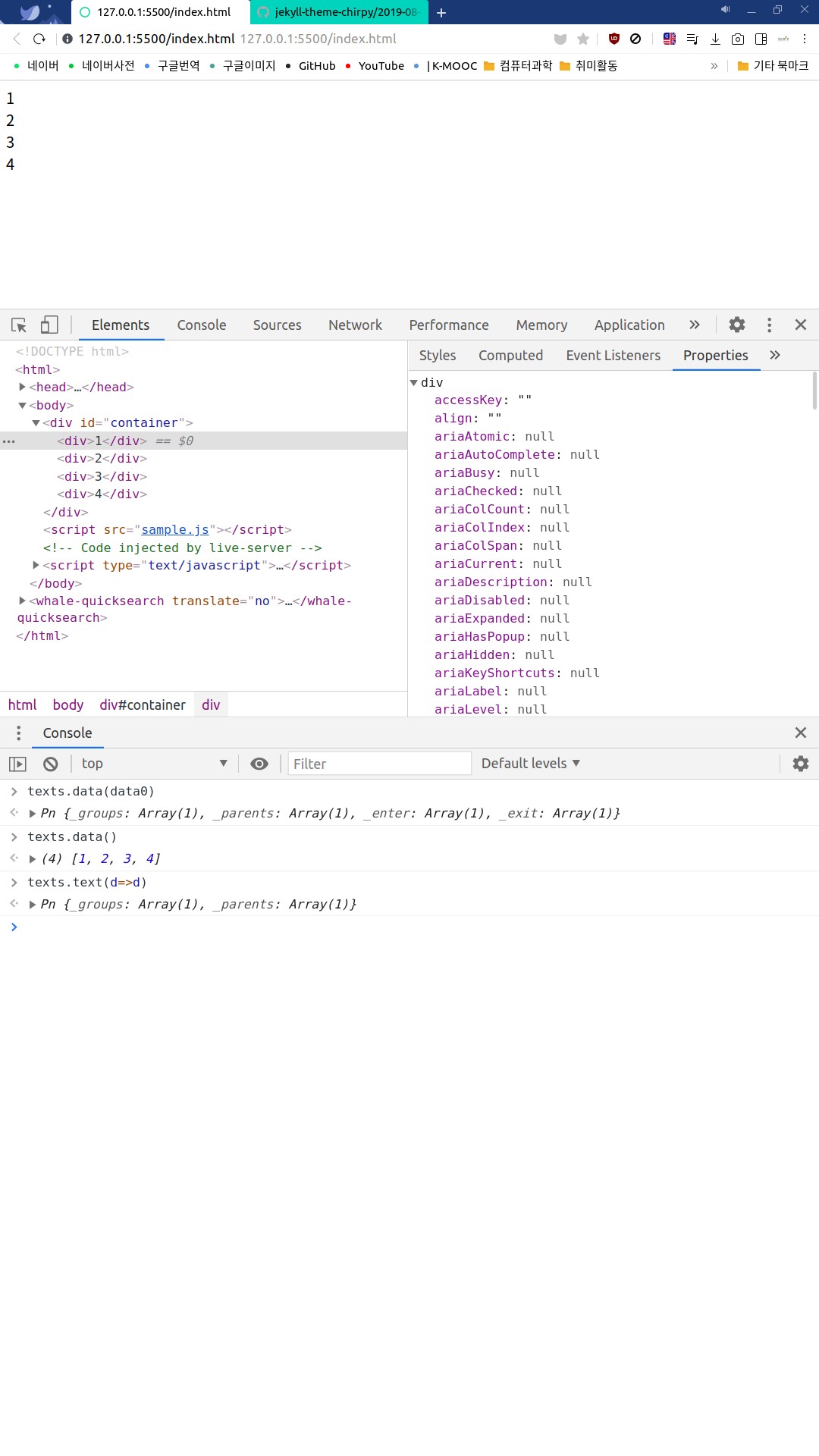Open console settings gear icon

[x=800, y=764]
